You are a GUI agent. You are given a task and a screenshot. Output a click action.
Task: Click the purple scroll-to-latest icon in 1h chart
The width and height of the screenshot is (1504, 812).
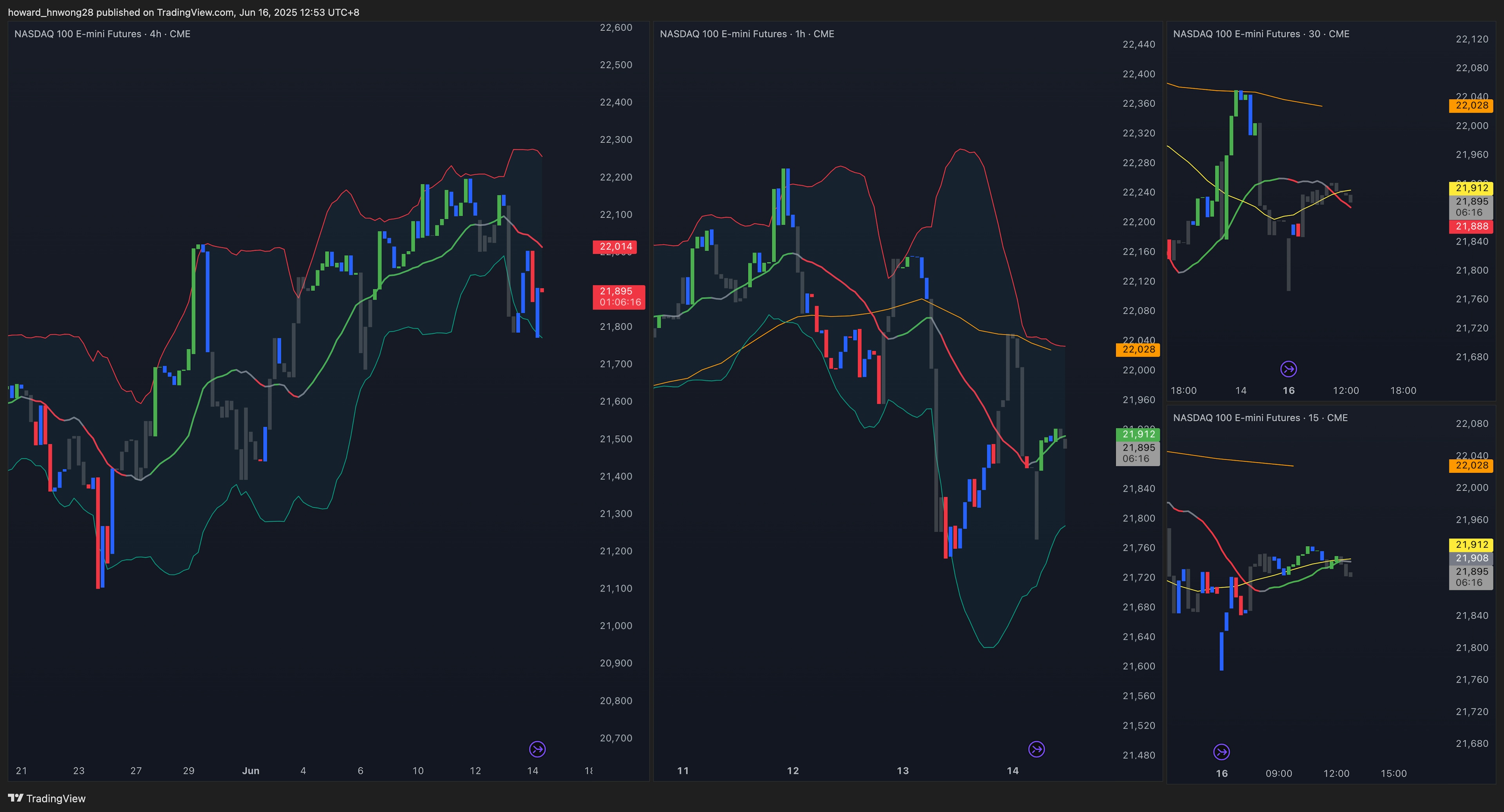[1036, 749]
